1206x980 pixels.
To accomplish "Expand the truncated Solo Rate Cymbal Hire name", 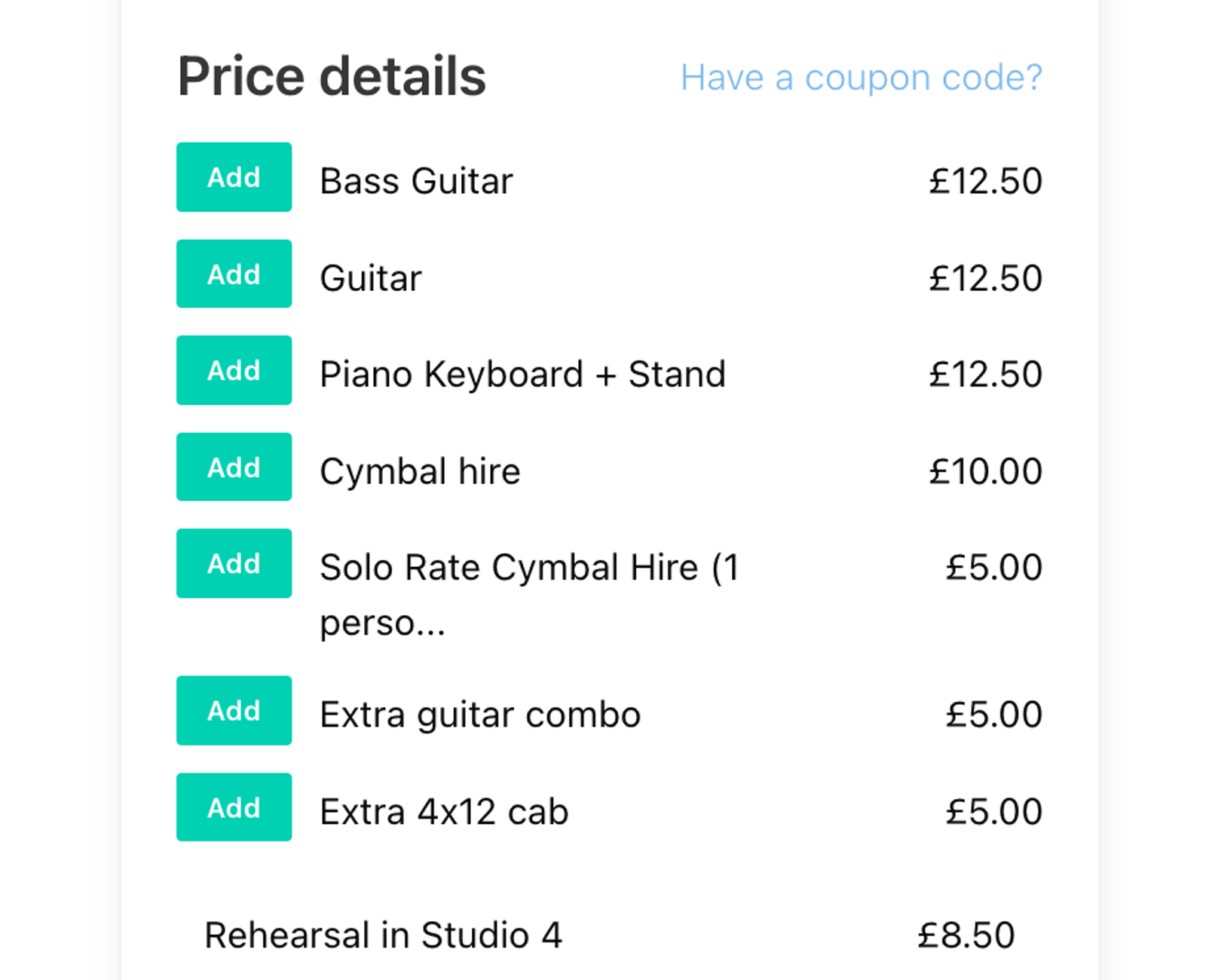I will pos(529,594).
